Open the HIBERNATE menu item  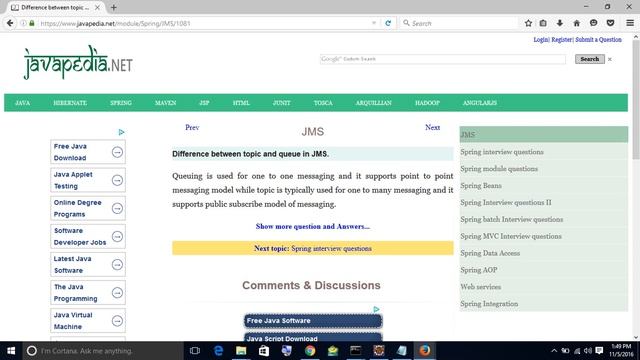pyautogui.click(x=70, y=103)
